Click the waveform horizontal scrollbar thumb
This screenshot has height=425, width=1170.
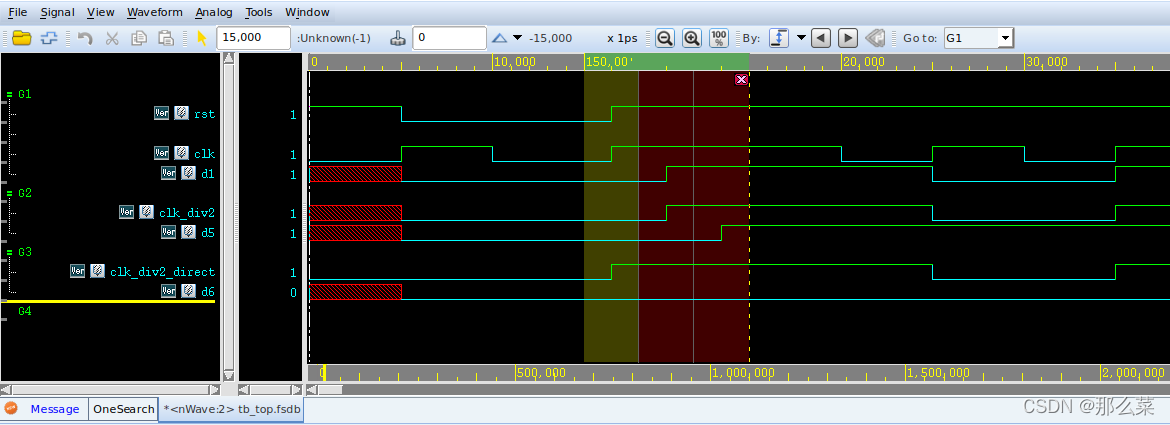pos(330,389)
